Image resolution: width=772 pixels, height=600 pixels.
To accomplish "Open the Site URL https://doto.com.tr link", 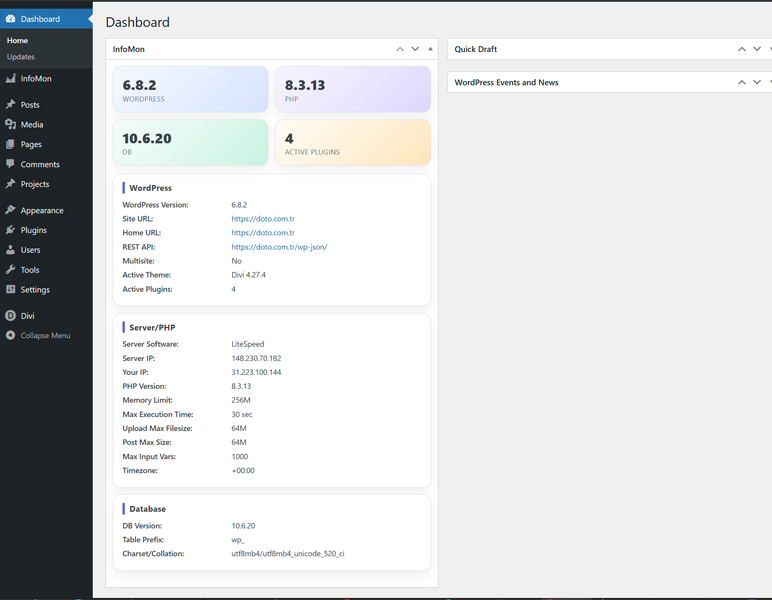I will click(263, 219).
